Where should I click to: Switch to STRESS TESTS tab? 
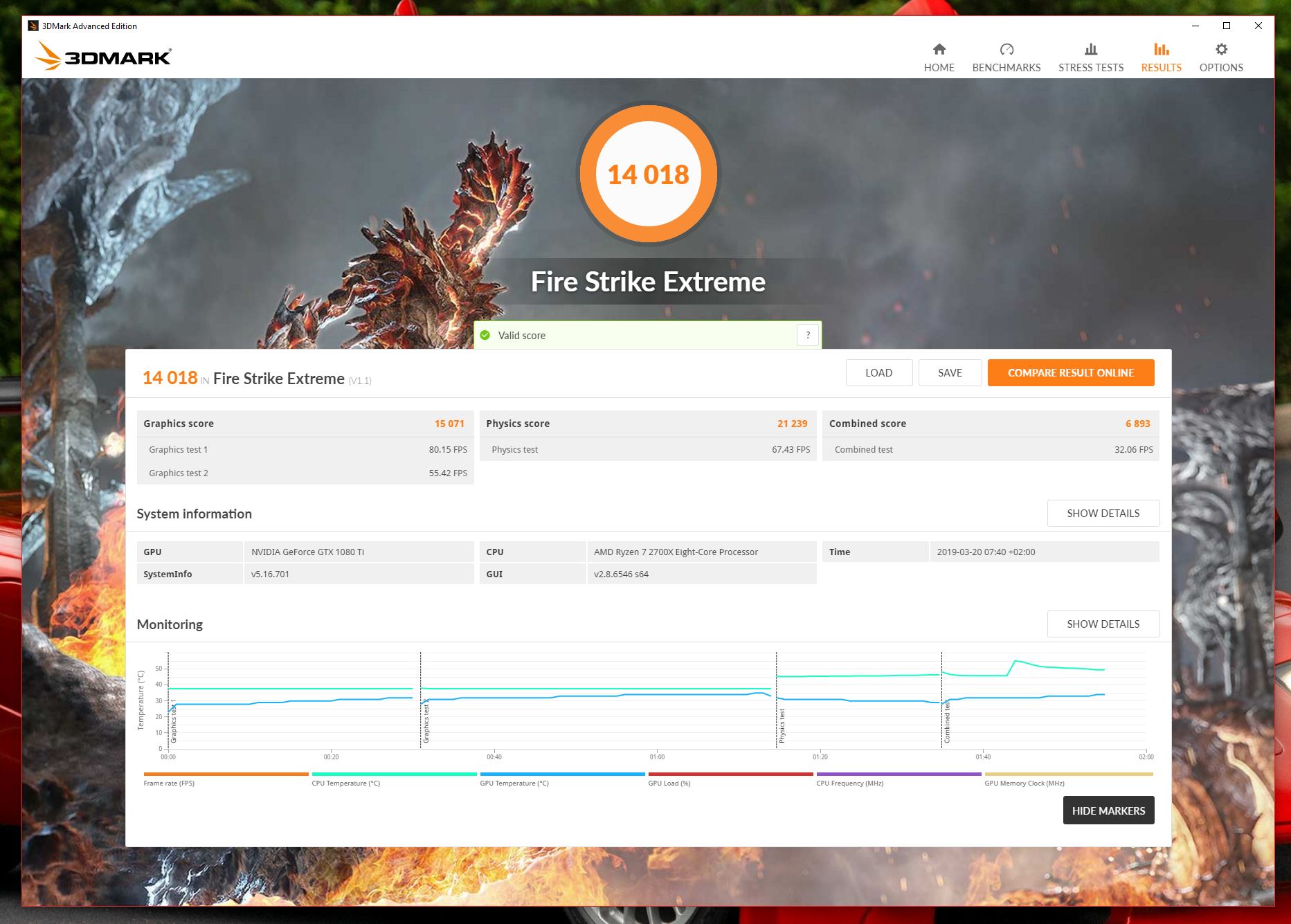click(1090, 57)
